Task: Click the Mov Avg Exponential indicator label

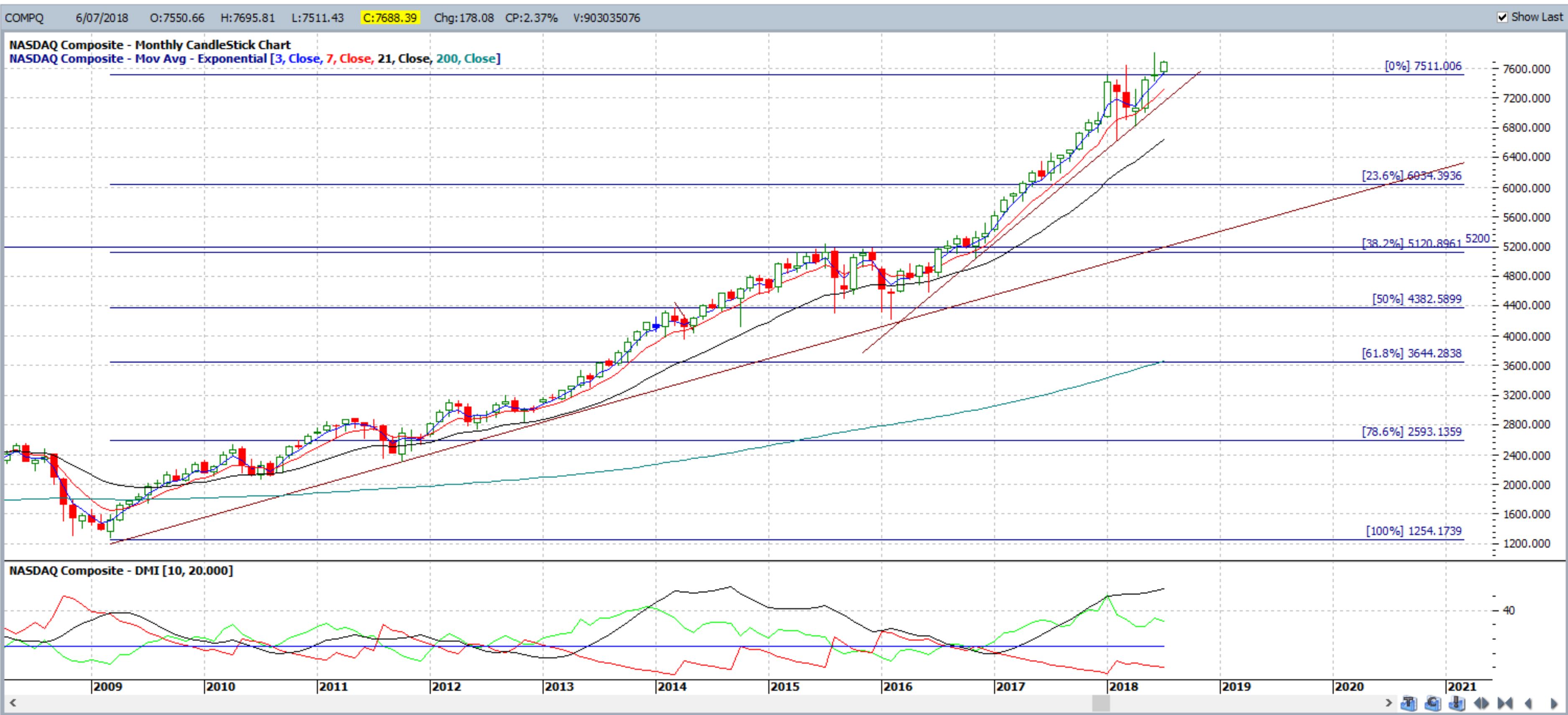Action: pyautogui.click(x=255, y=59)
